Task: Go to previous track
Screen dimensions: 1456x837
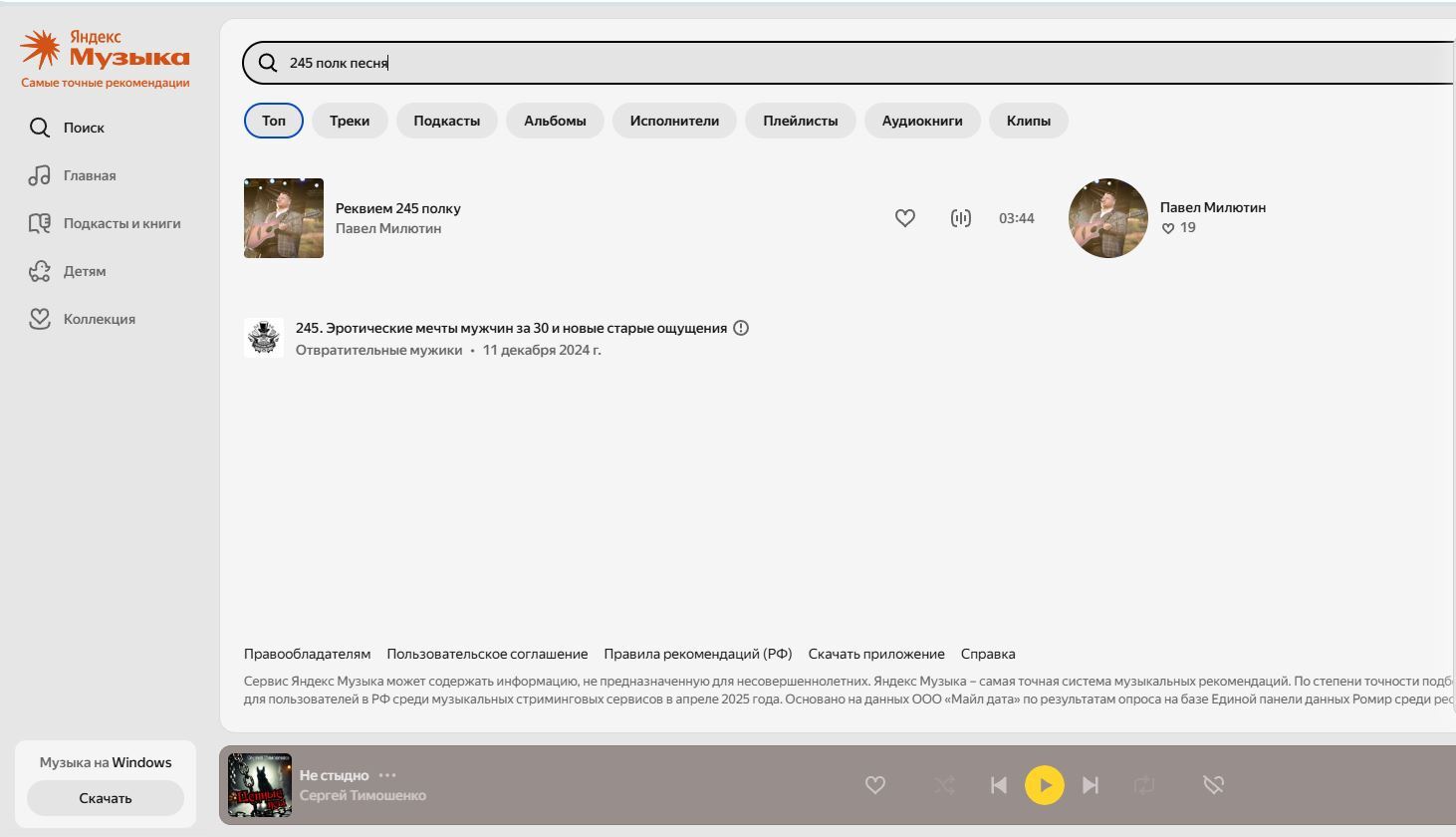Action: coord(998,785)
